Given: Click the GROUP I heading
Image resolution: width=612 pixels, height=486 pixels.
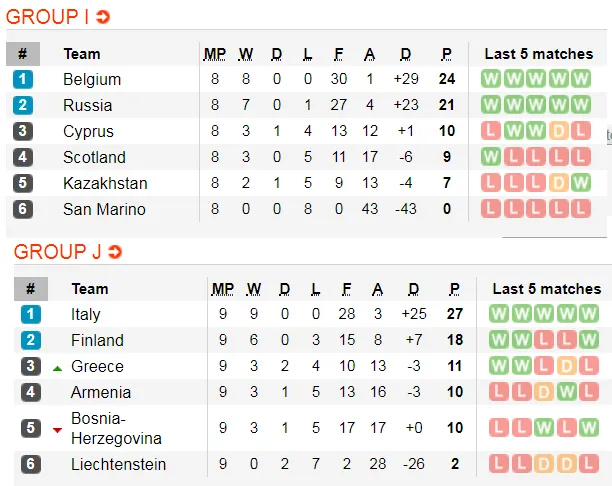Looking at the screenshot, I should [x=48, y=17].
